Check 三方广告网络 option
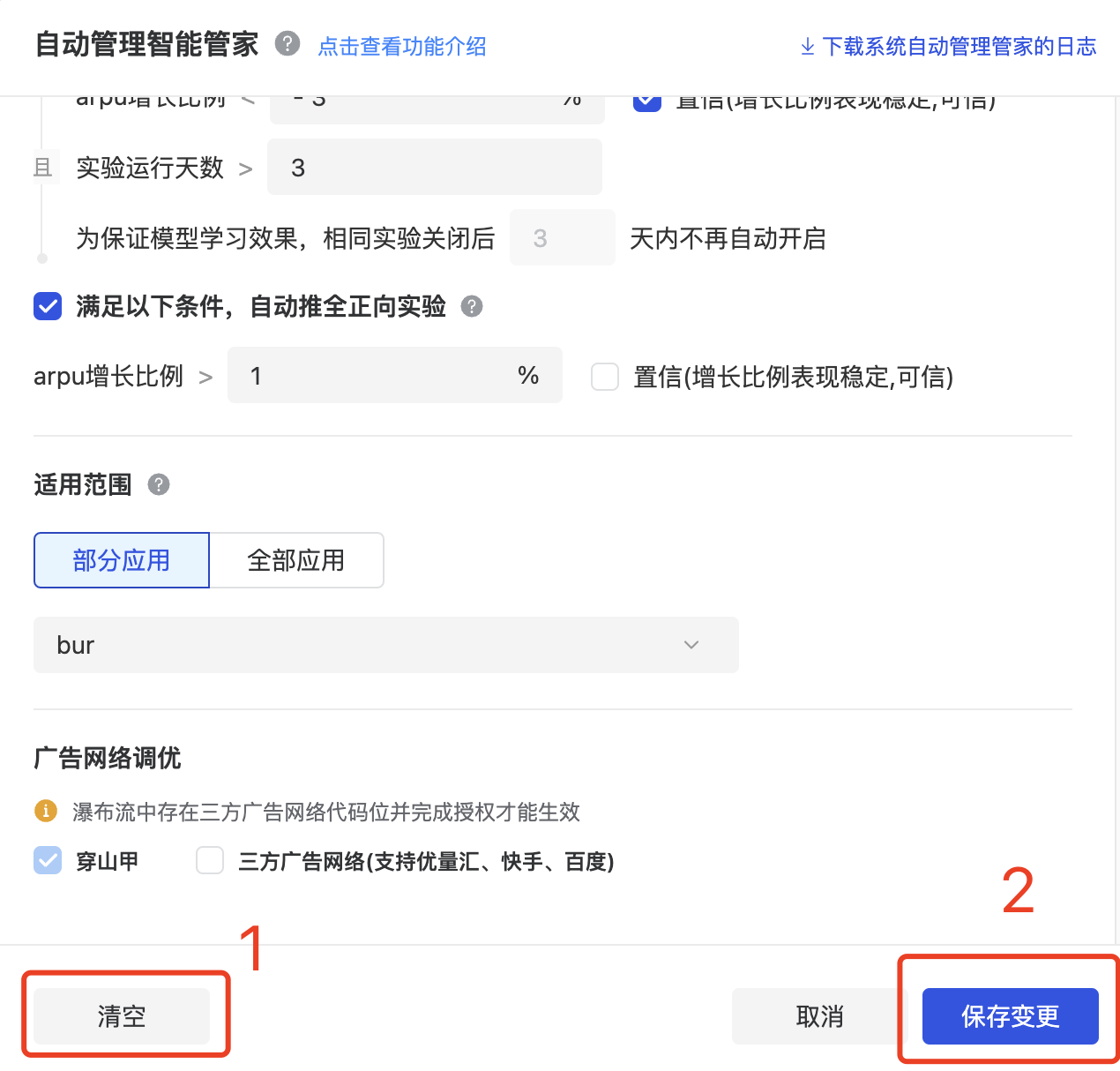The height and width of the screenshot is (1071, 1120). pyautogui.click(x=210, y=860)
